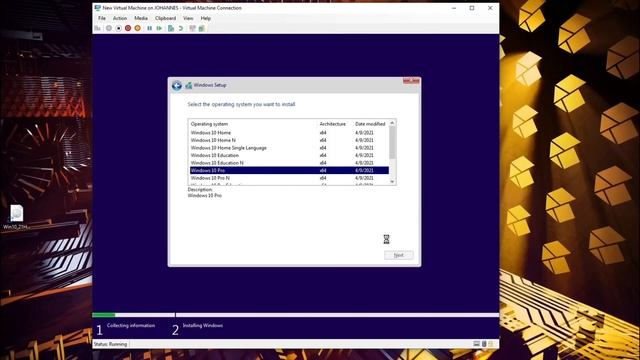Create a checkpoint from the toolbar
The height and width of the screenshot is (360, 640).
(x=171, y=28)
